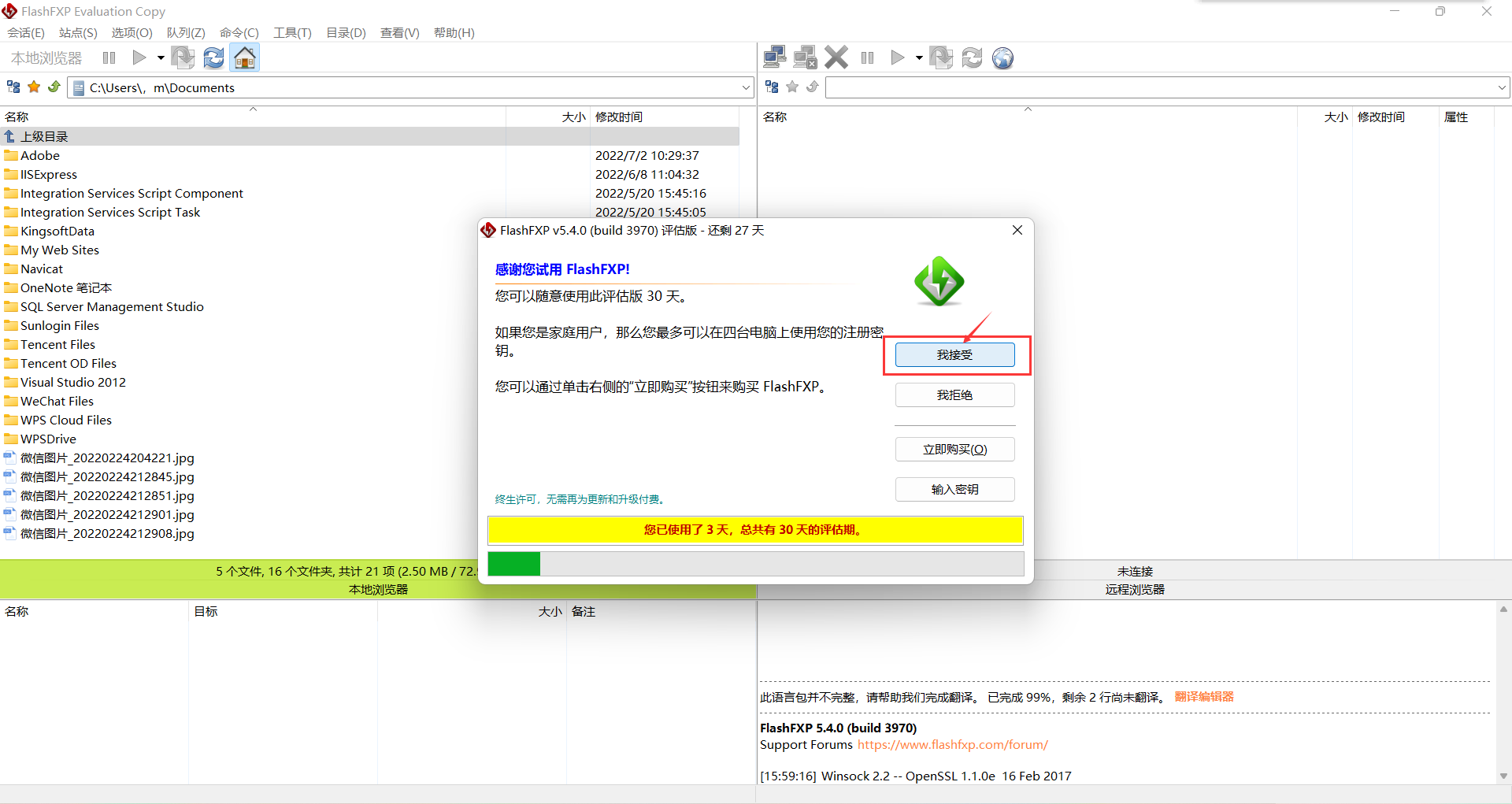Click the green go-up arrow beside the path
Image resolution: width=1512 pixels, height=804 pixels.
tap(54, 87)
